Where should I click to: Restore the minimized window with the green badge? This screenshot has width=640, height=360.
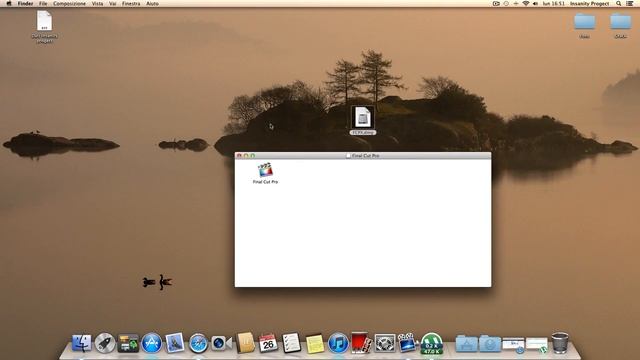tap(536, 345)
